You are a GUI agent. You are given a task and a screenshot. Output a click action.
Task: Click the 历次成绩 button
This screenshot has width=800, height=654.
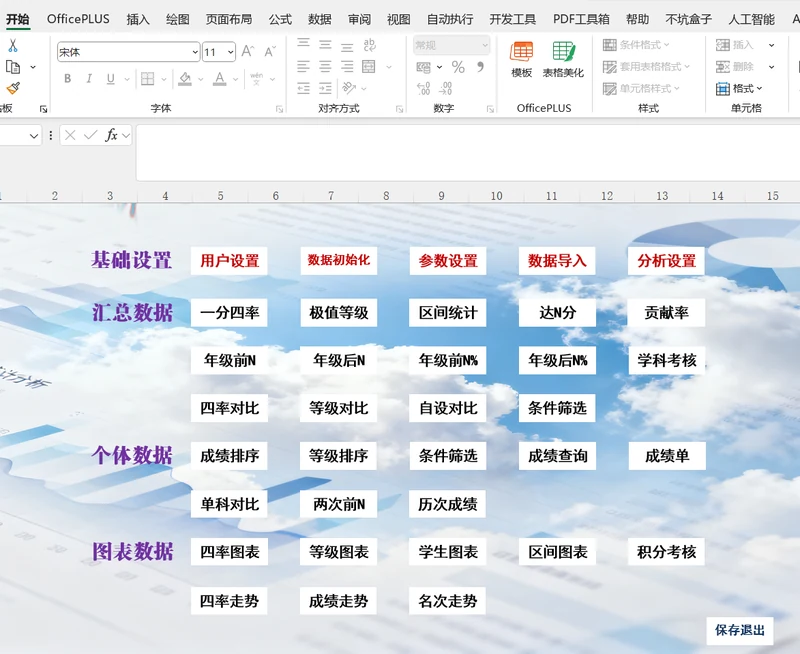tap(447, 504)
